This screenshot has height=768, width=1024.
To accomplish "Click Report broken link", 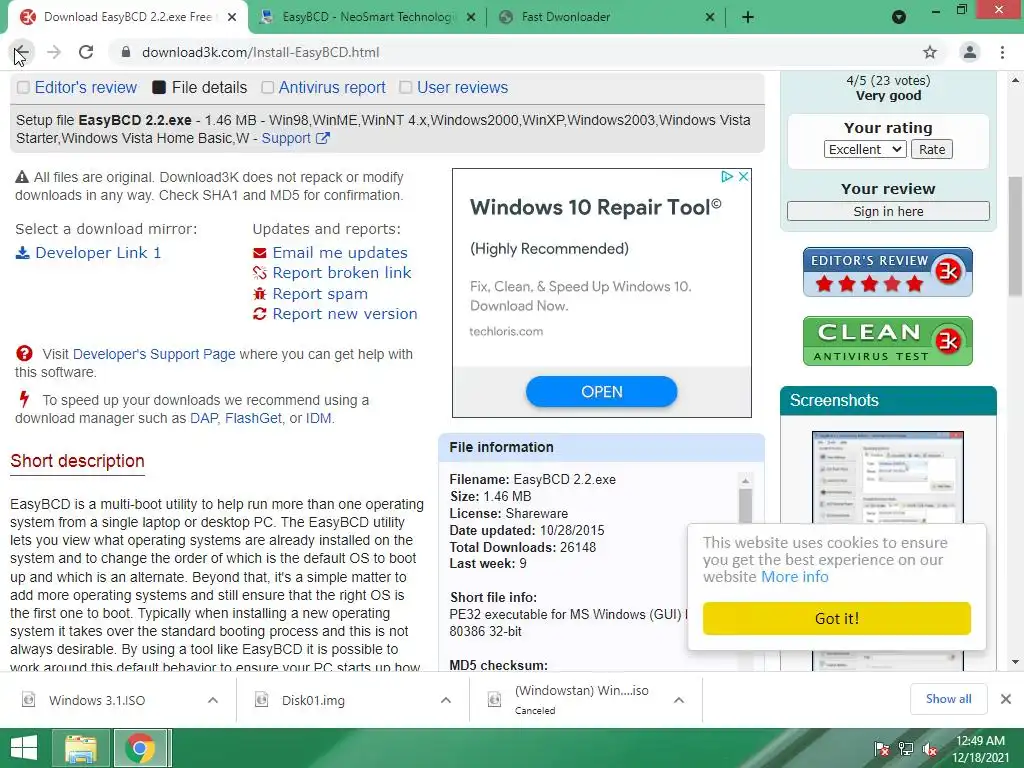I will coord(342,273).
